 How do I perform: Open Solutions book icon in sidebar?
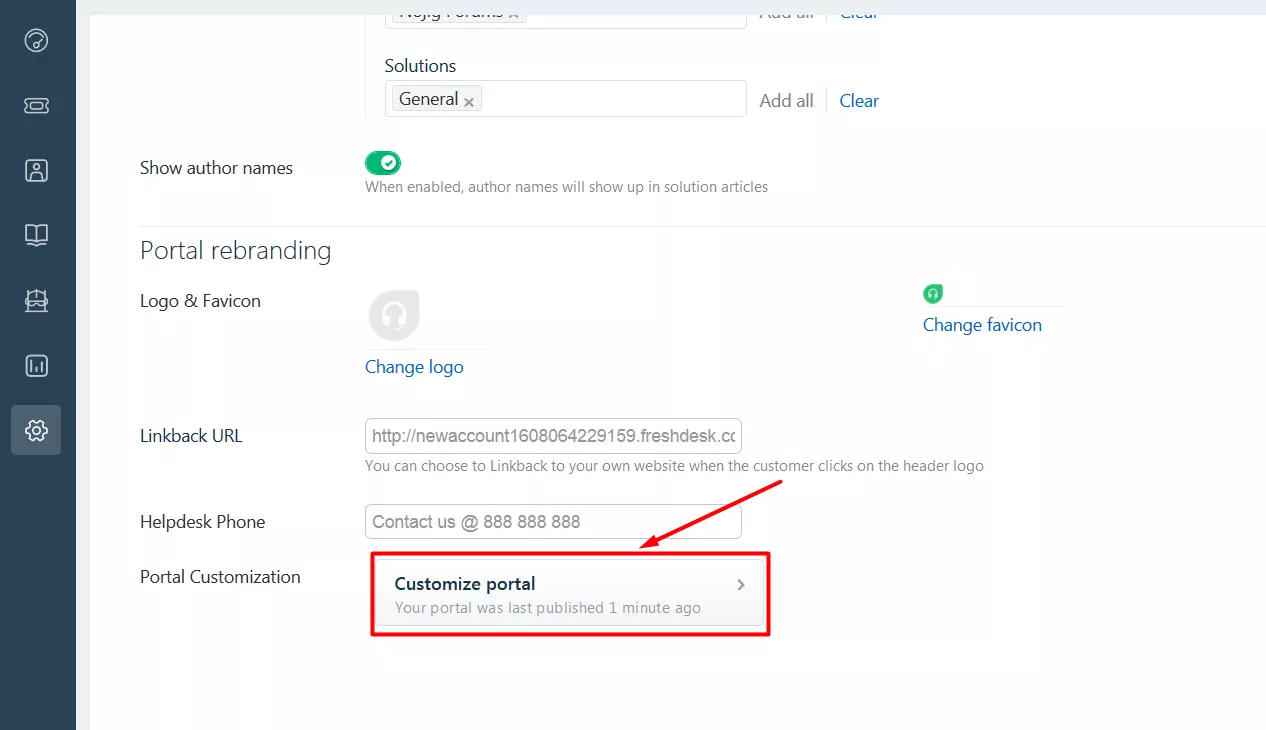coord(36,235)
